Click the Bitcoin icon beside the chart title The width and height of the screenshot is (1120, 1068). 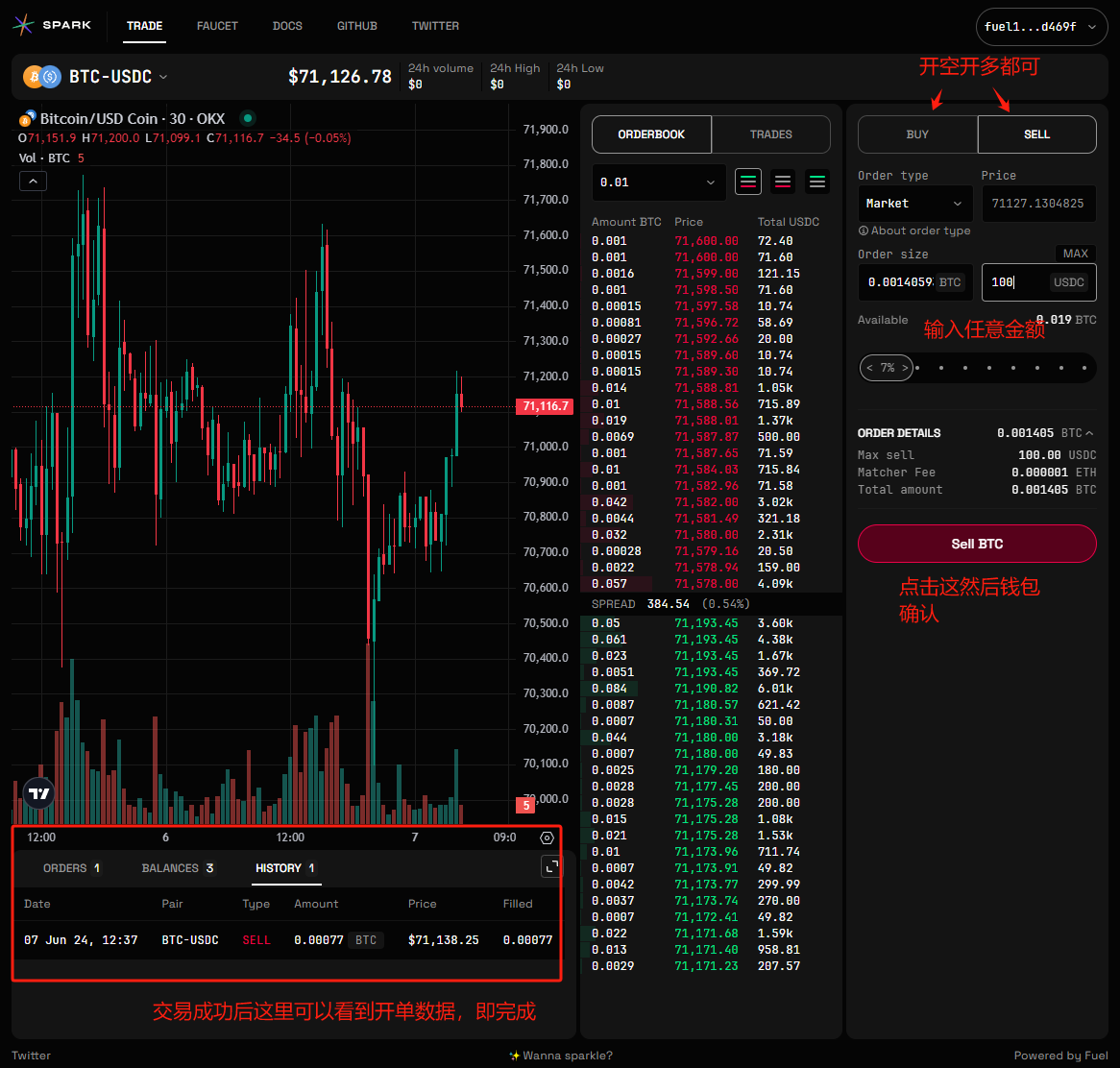[x=28, y=118]
